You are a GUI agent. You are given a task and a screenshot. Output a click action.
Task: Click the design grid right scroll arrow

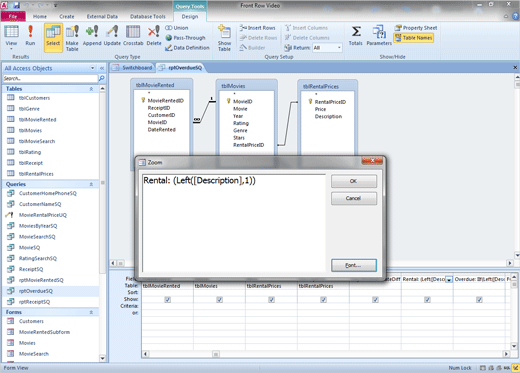tap(506, 354)
